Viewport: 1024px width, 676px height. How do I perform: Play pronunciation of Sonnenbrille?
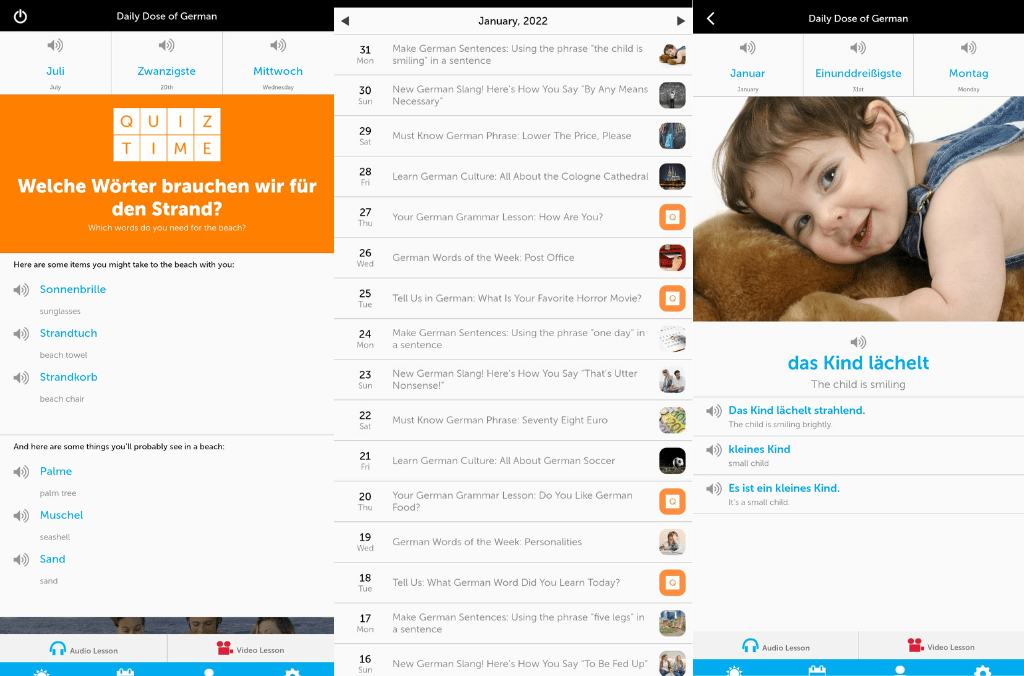tap(21, 290)
